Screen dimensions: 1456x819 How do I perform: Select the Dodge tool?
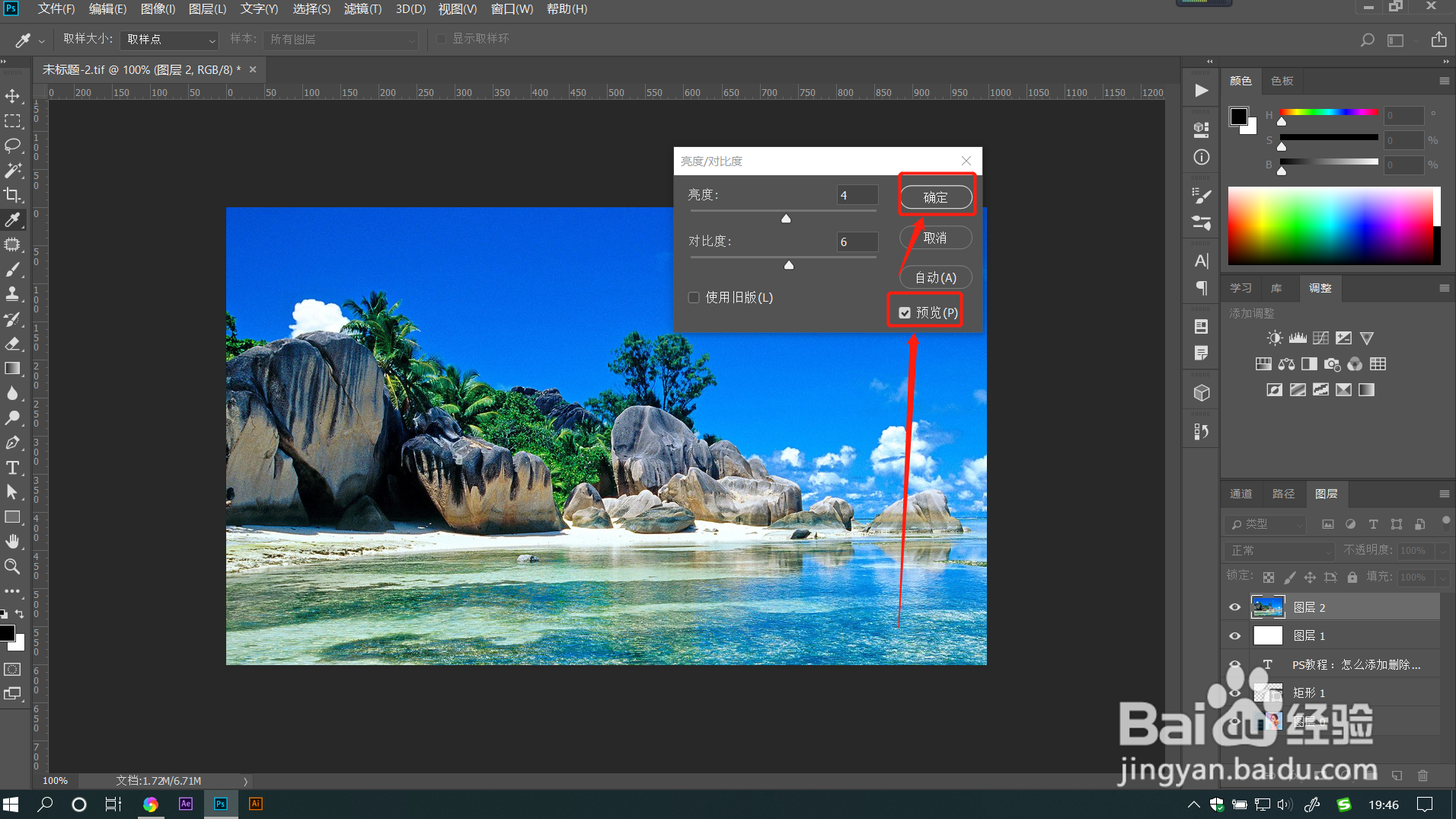13,417
